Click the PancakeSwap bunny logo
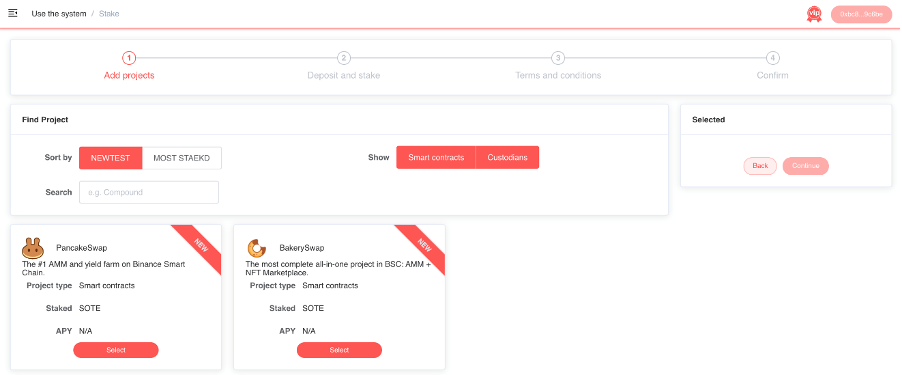This screenshot has height=375, width=902. point(33,248)
